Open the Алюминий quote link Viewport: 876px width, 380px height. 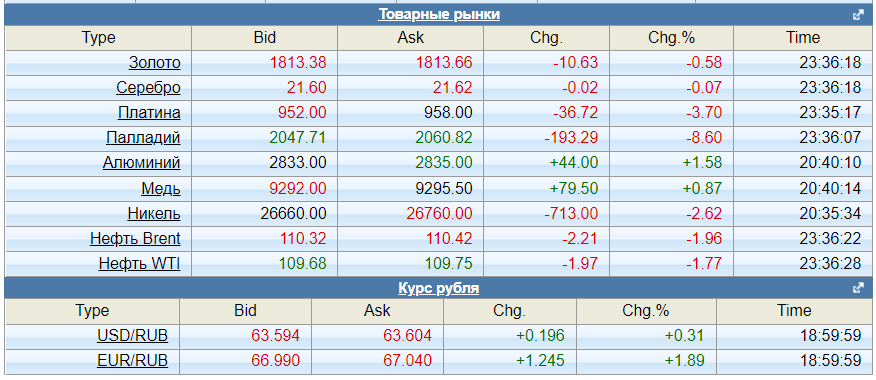click(142, 163)
